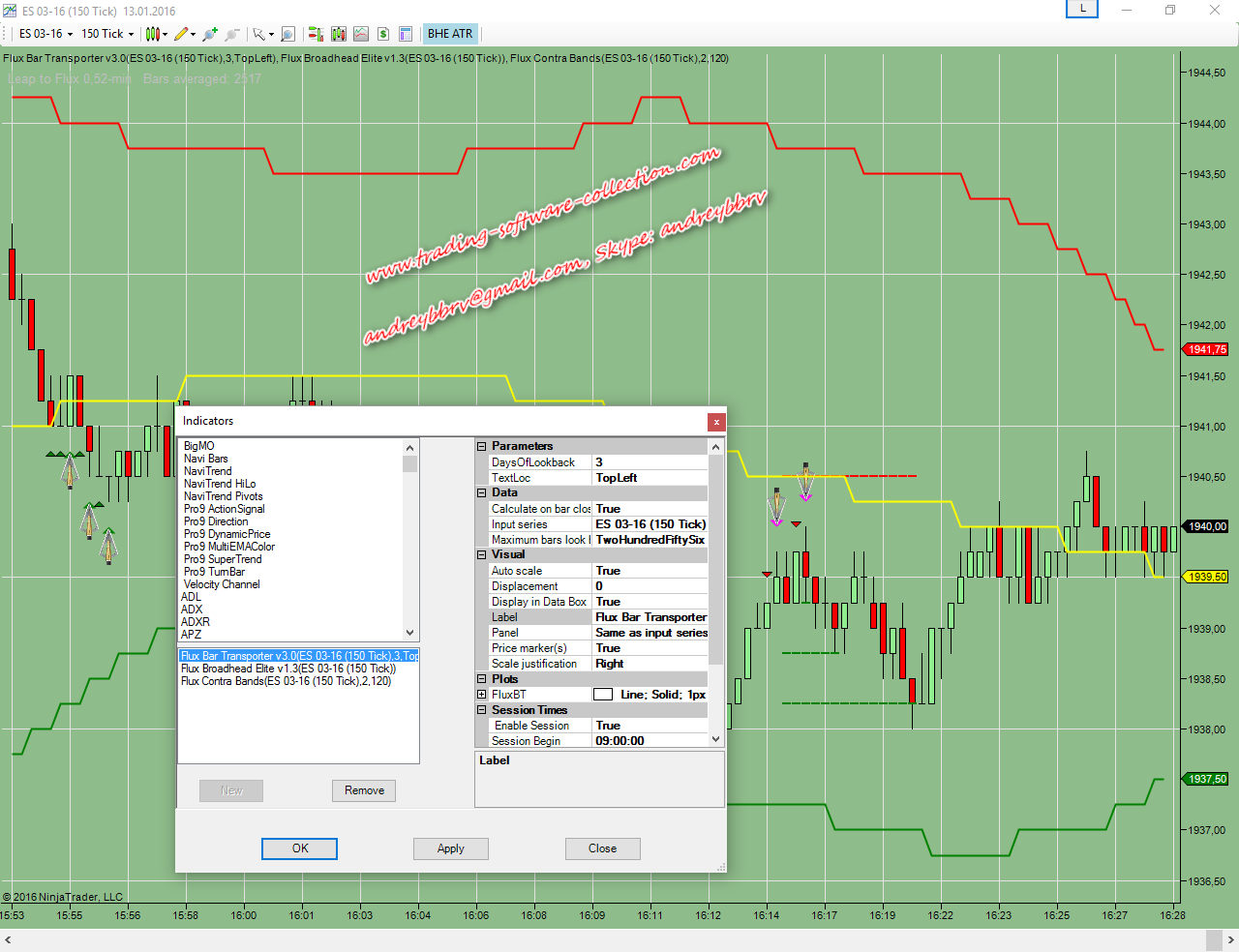This screenshot has height=952, width=1239.
Task: Click the zoom in magnifier icon
Action: click(x=210, y=34)
